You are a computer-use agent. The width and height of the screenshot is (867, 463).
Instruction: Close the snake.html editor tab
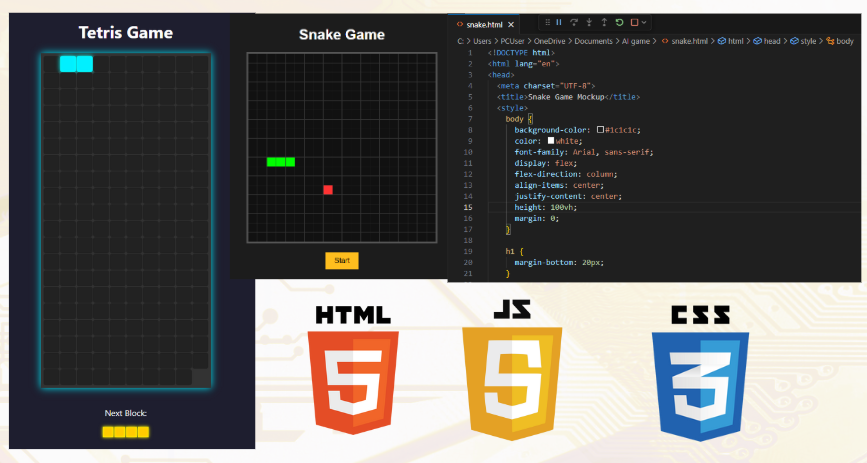click(512, 23)
